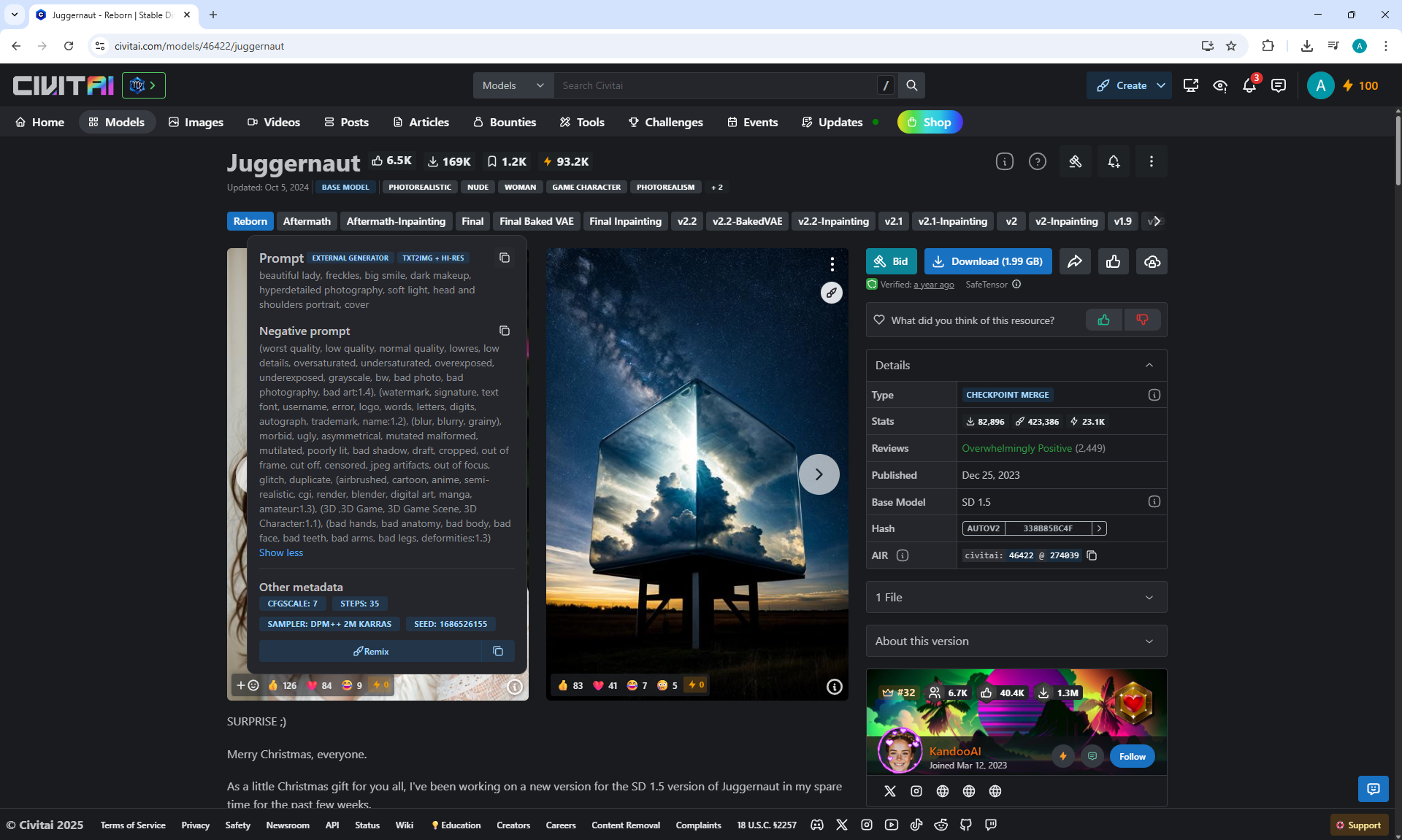This screenshot has width=1402, height=840.
Task: Click the search magnifier button
Action: pyautogui.click(x=911, y=85)
